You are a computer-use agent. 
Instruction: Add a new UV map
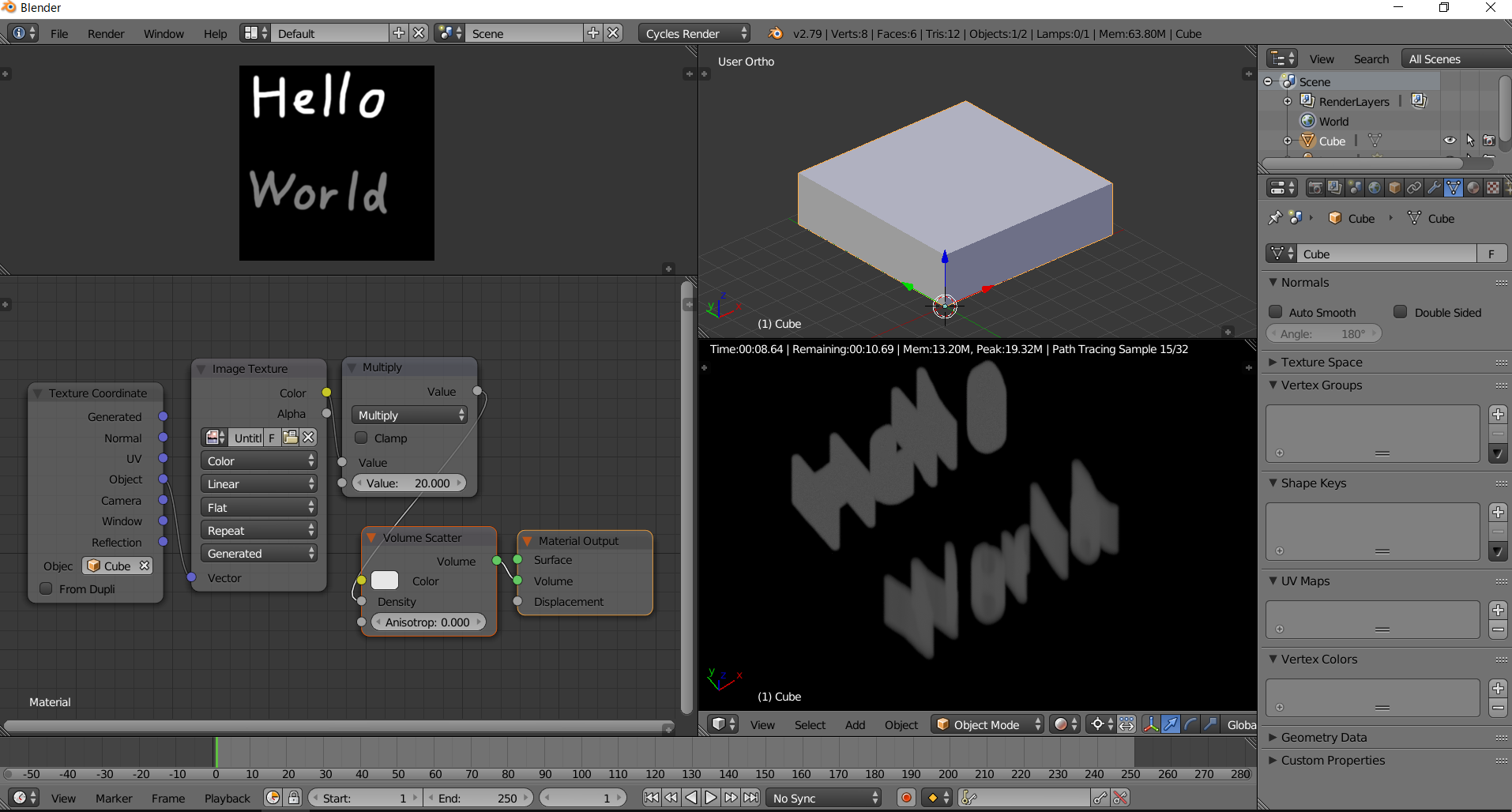(1498, 610)
